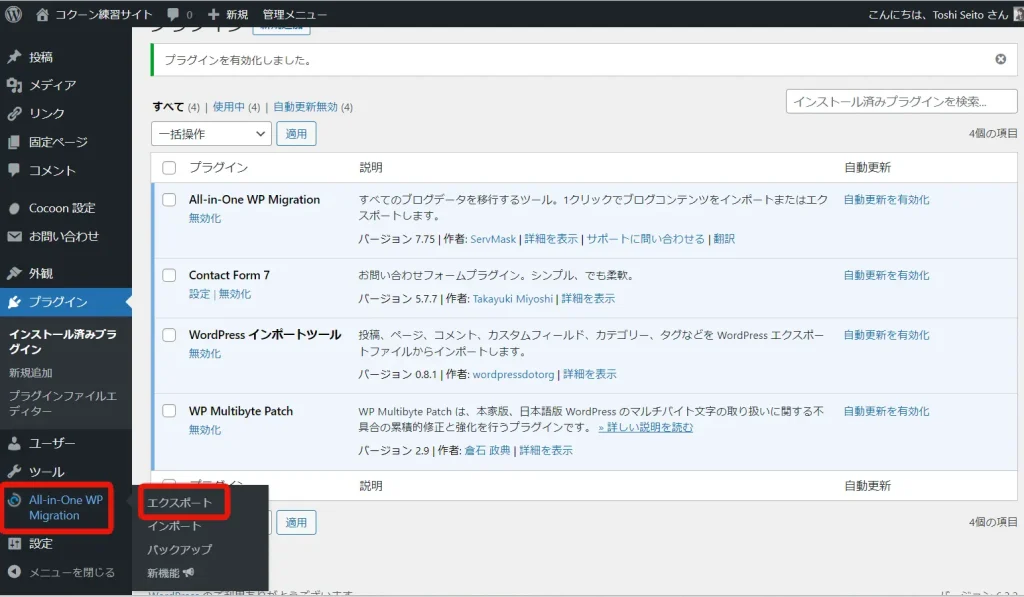Deactivate All-in-One WP Migration via 無効化

click(x=205, y=218)
